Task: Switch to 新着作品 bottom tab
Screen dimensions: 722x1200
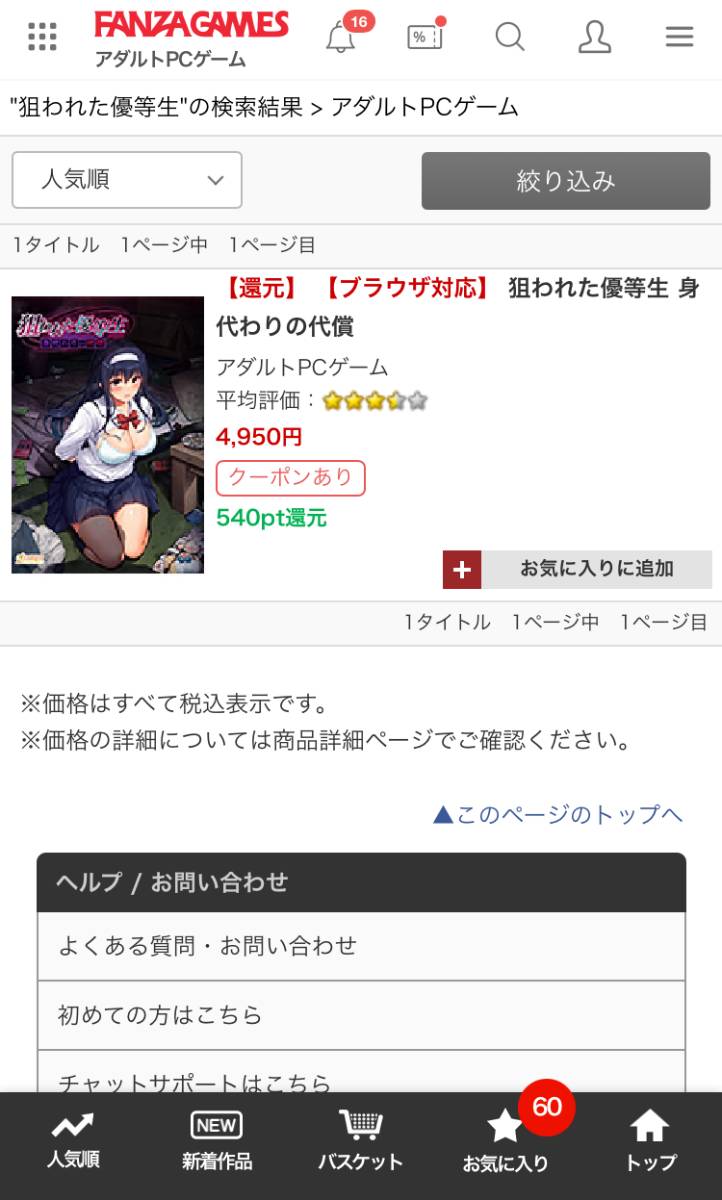Action: (217, 1142)
